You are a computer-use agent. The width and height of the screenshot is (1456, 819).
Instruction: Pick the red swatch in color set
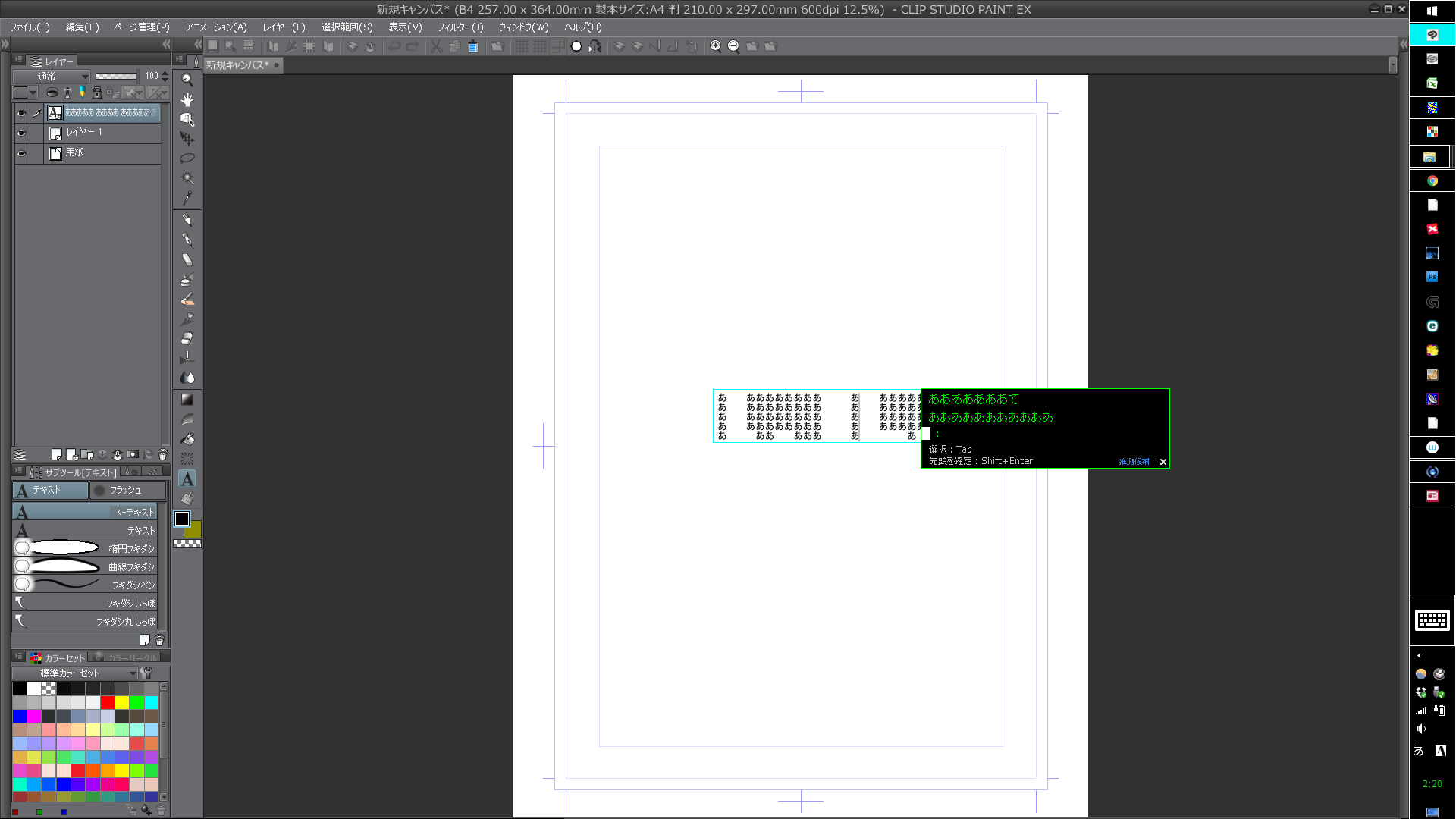tap(108, 702)
